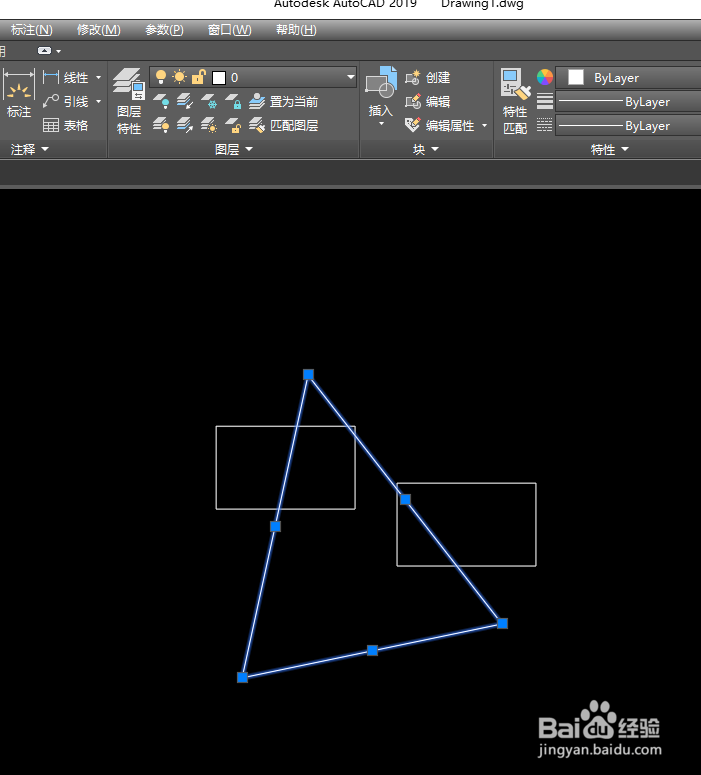Expand the 图层 panel
This screenshot has height=775, width=701.
coord(234,149)
